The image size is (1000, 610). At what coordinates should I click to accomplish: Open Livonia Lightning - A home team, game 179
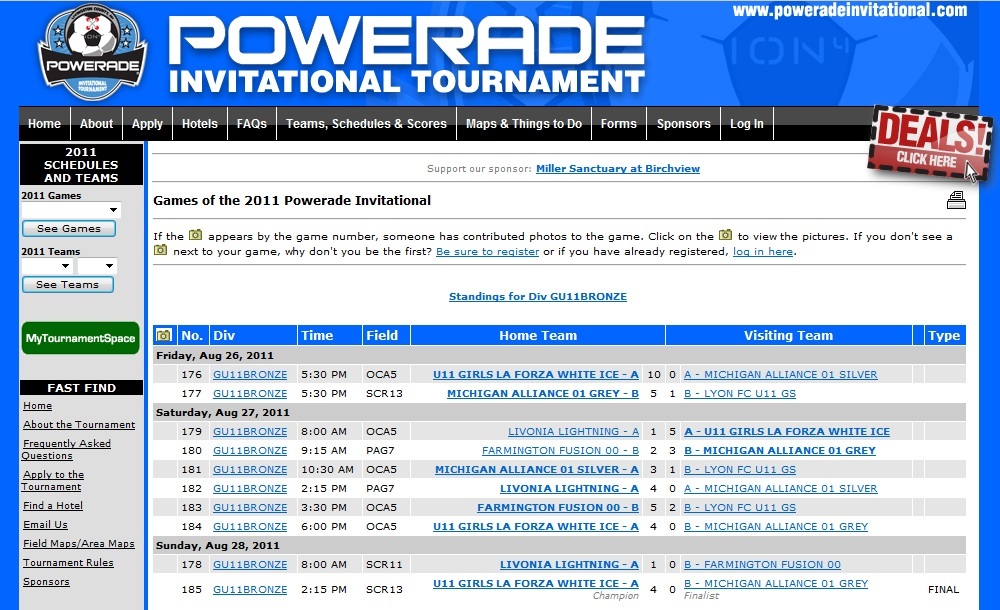tap(573, 431)
